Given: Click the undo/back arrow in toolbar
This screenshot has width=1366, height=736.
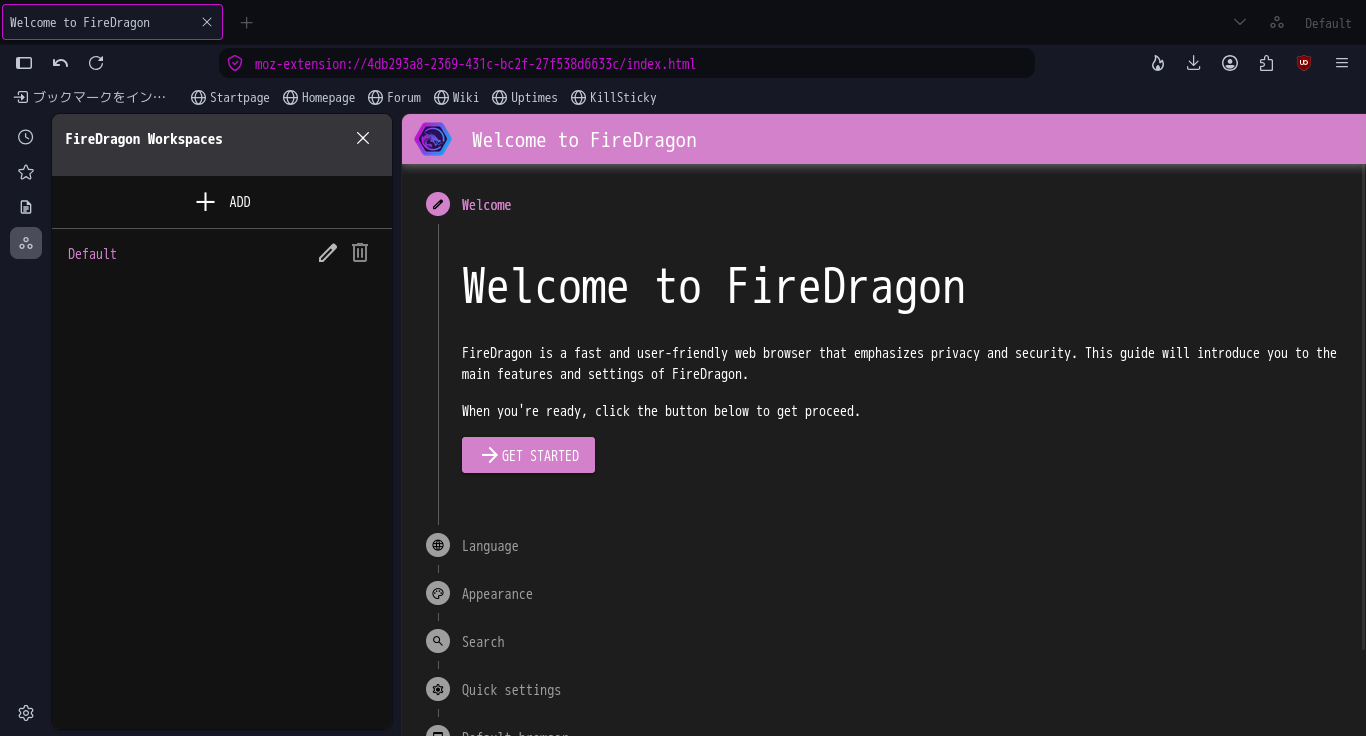Looking at the screenshot, I should (x=60, y=63).
